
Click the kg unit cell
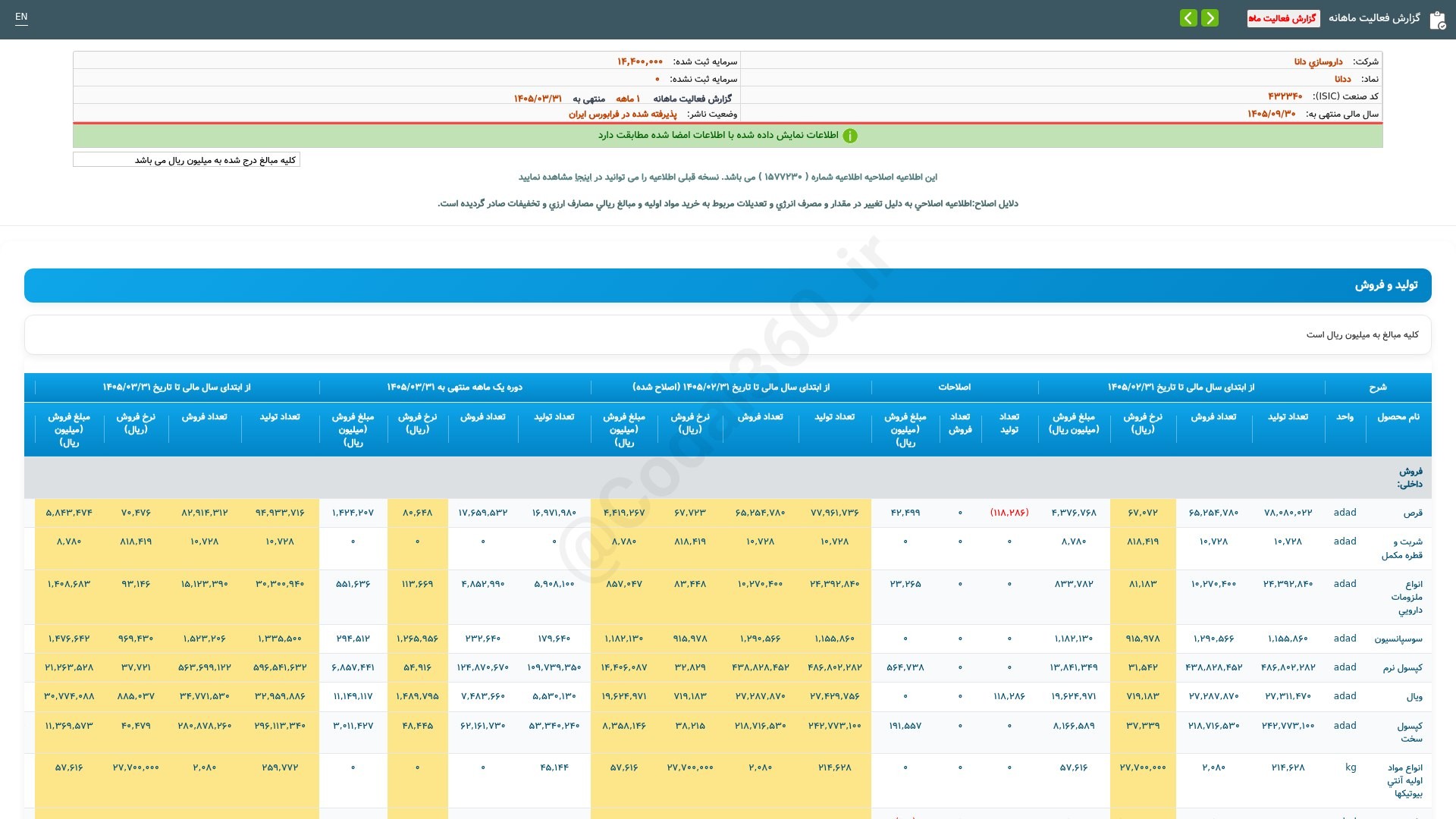pyautogui.click(x=1351, y=767)
